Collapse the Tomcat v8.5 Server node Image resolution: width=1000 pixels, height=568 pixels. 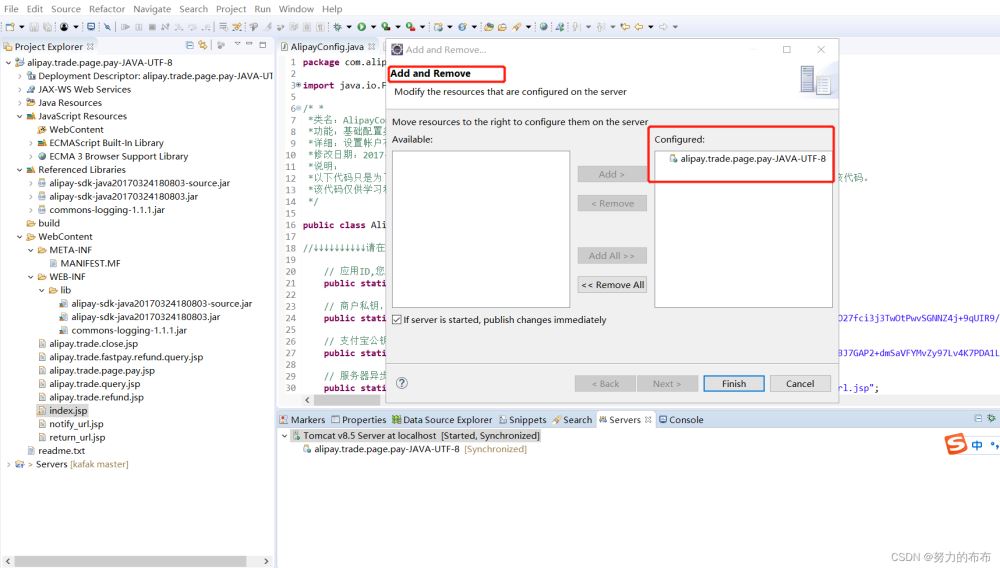[x=283, y=436]
